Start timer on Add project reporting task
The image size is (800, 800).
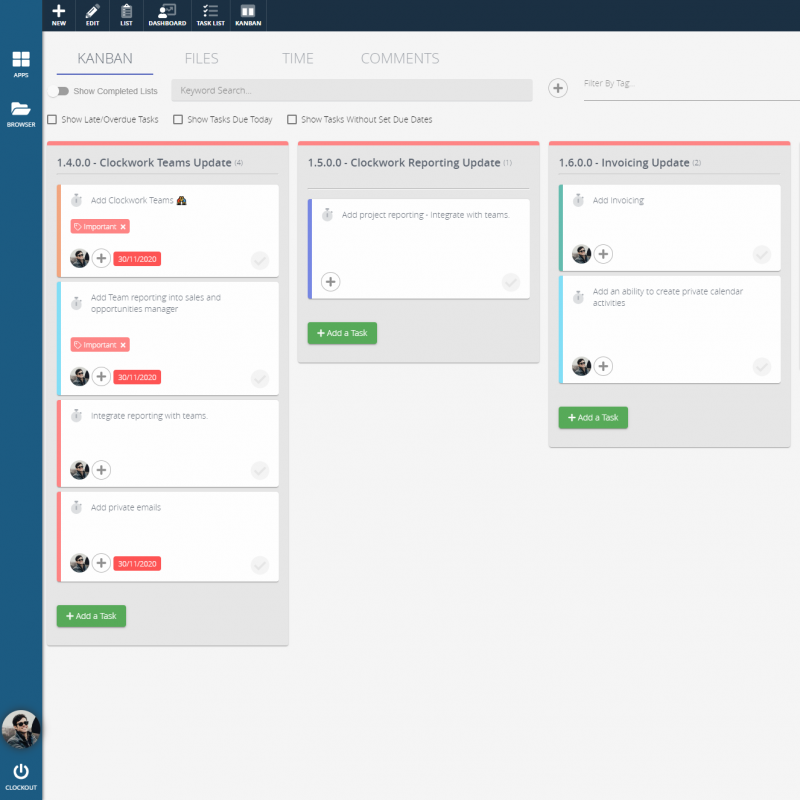point(328,215)
